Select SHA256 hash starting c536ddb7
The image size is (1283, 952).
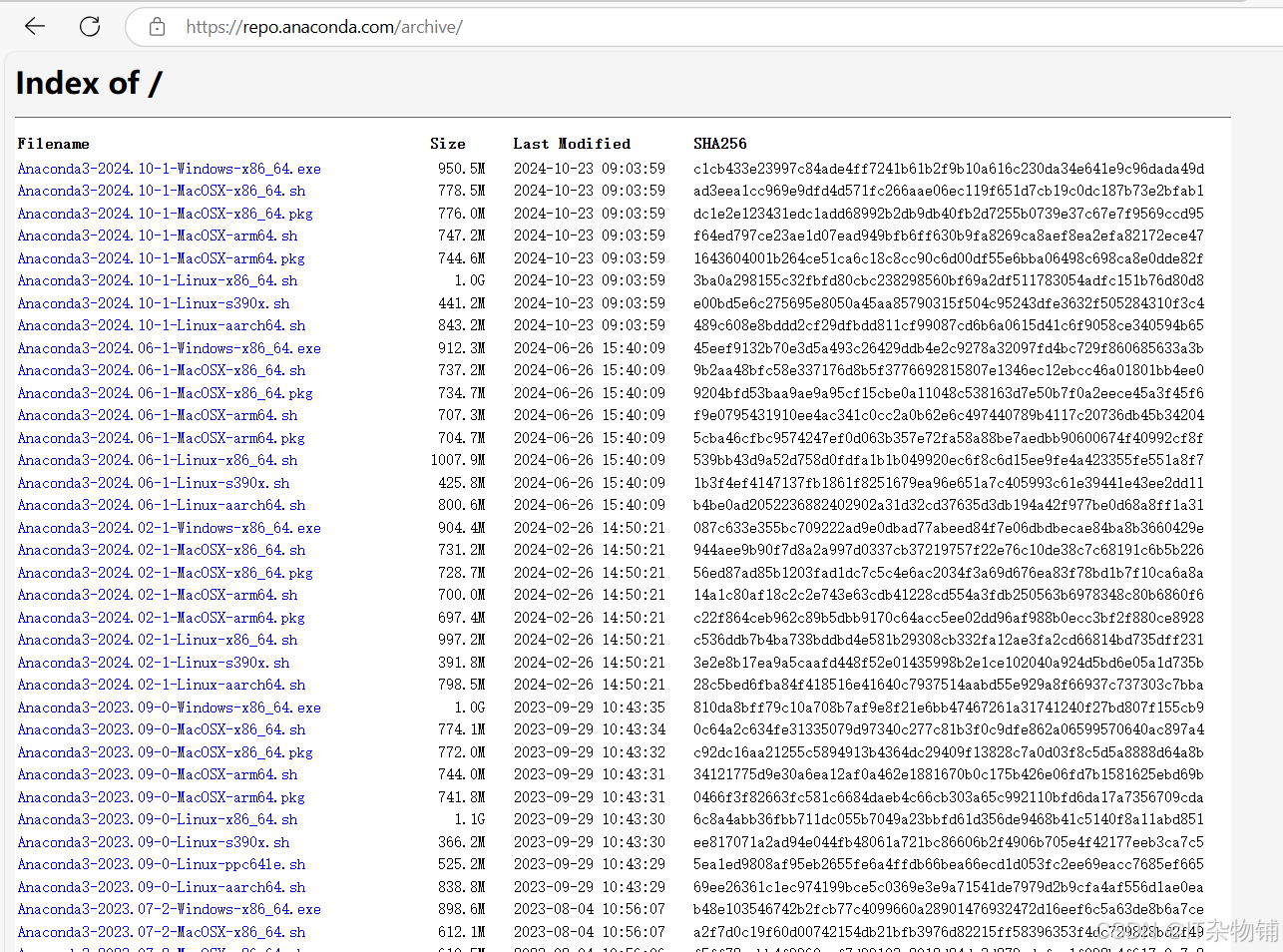click(949, 640)
